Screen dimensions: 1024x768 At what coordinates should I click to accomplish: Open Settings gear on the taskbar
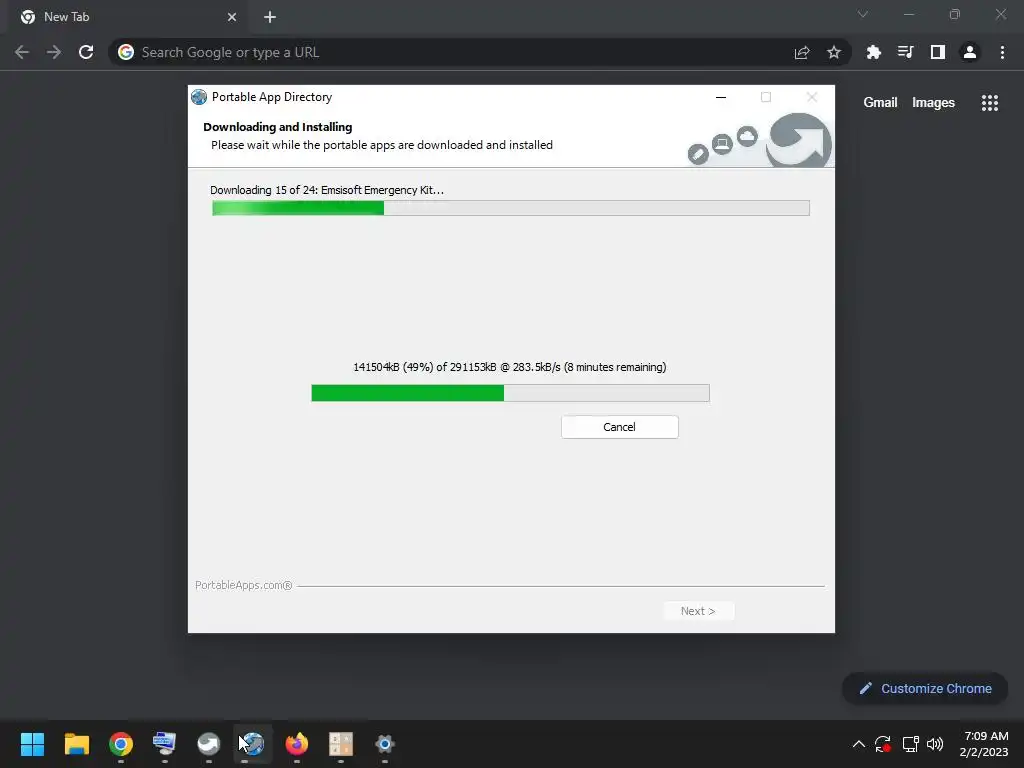(385, 744)
